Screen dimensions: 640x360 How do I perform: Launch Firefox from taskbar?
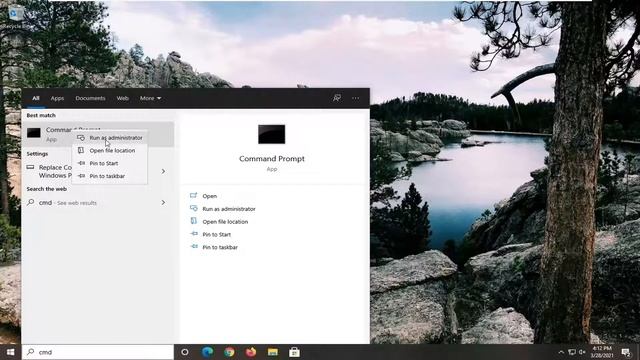coord(251,352)
